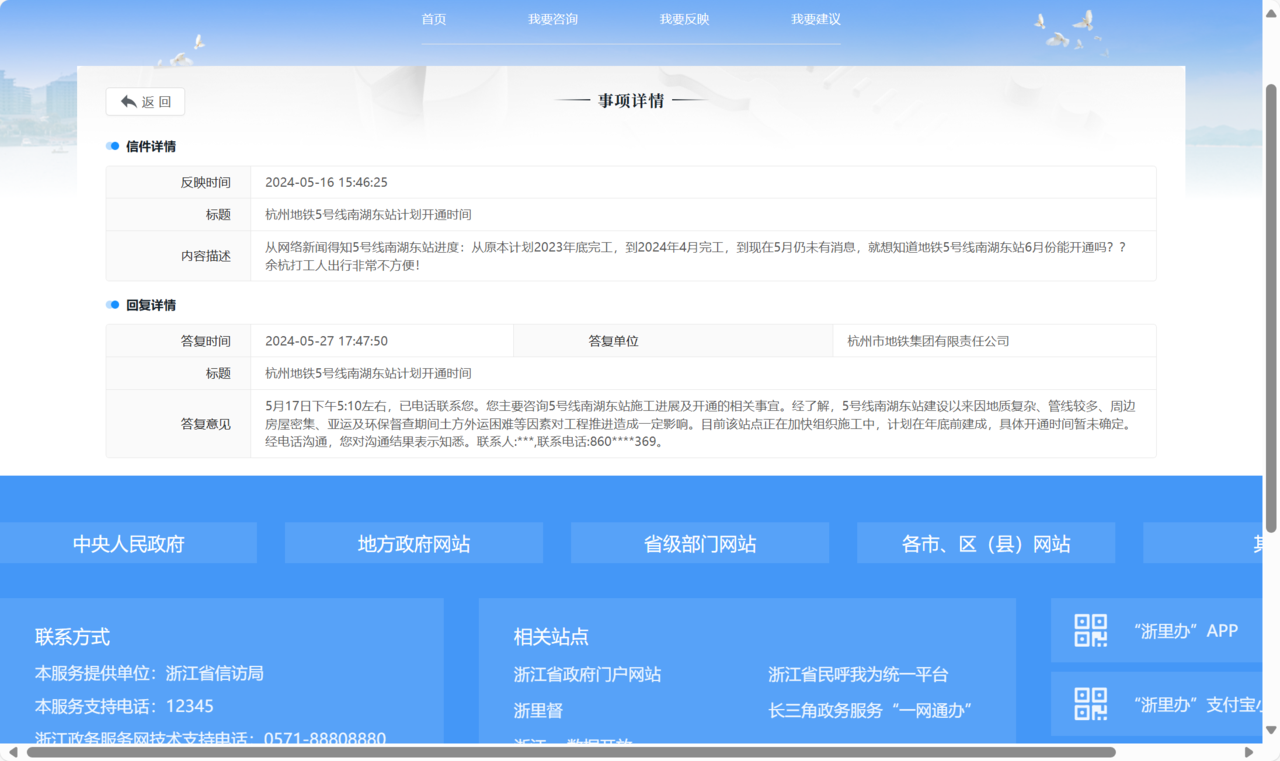The image size is (1280, 761).
Task: Open the 首页 navigation item
Action: (434, 19)
